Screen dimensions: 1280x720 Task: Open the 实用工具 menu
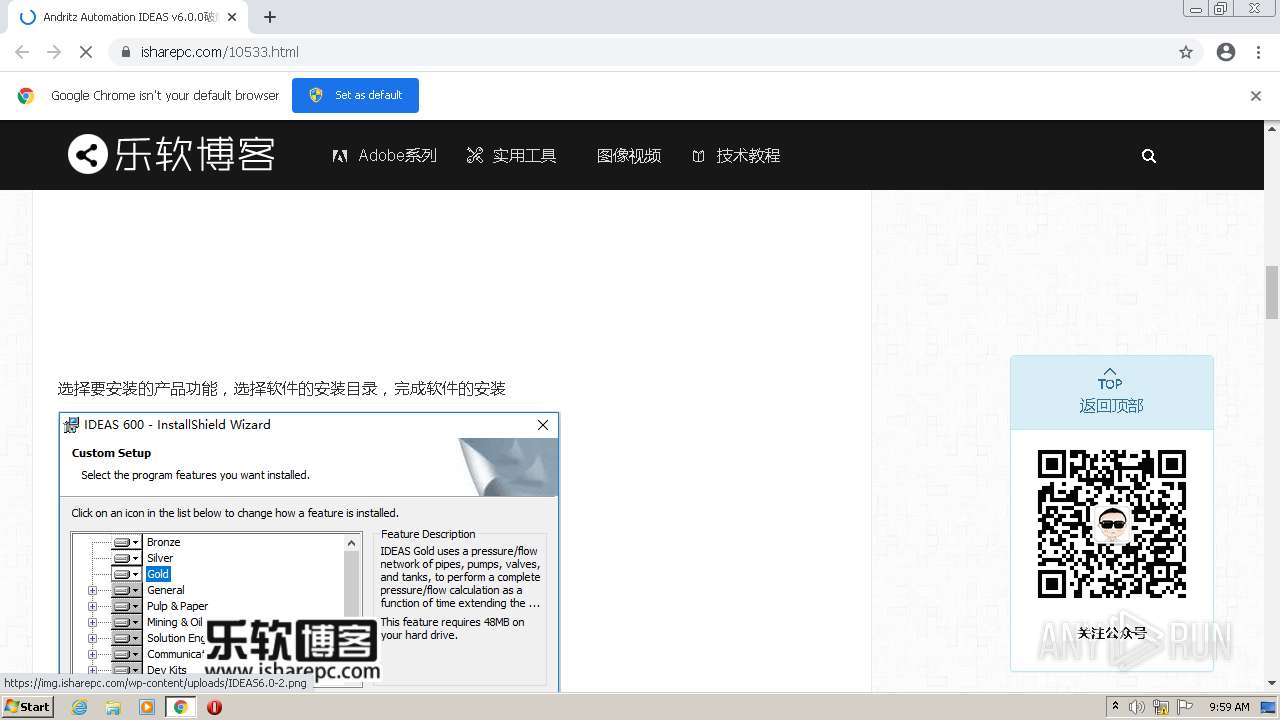click(x=511, y=155)
